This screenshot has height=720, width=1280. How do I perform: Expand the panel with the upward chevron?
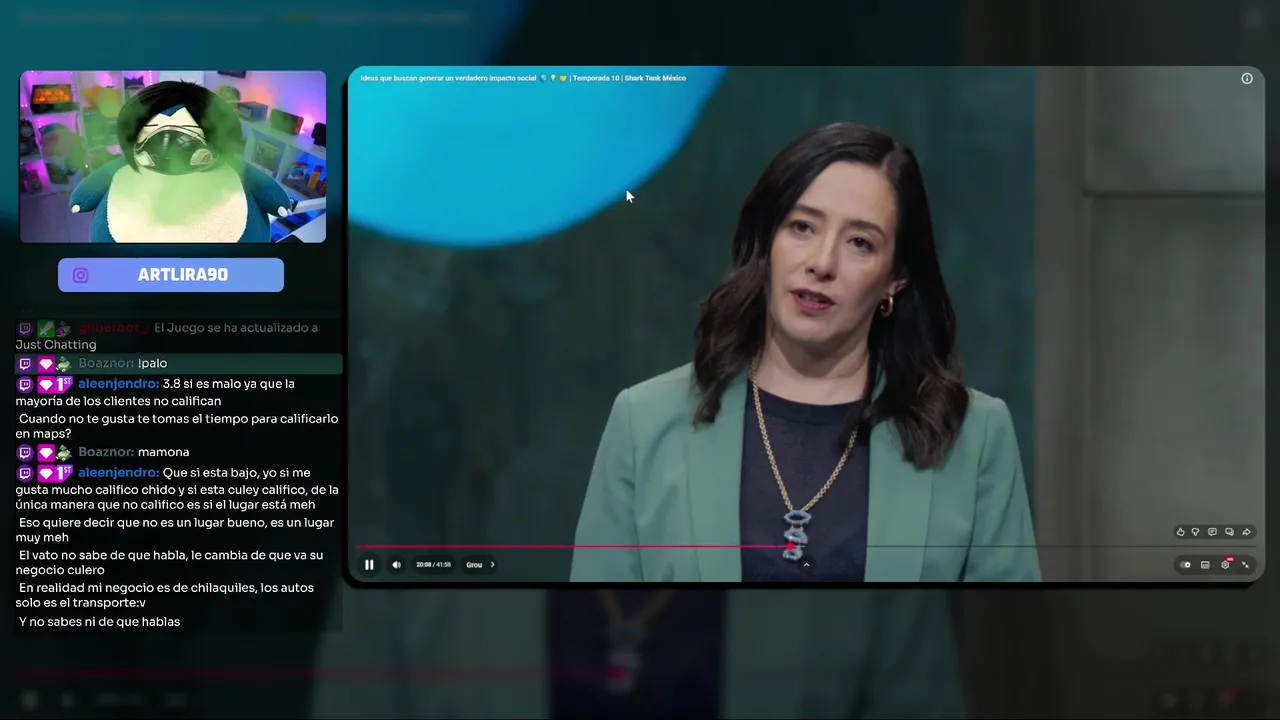(x=806, y=565)
